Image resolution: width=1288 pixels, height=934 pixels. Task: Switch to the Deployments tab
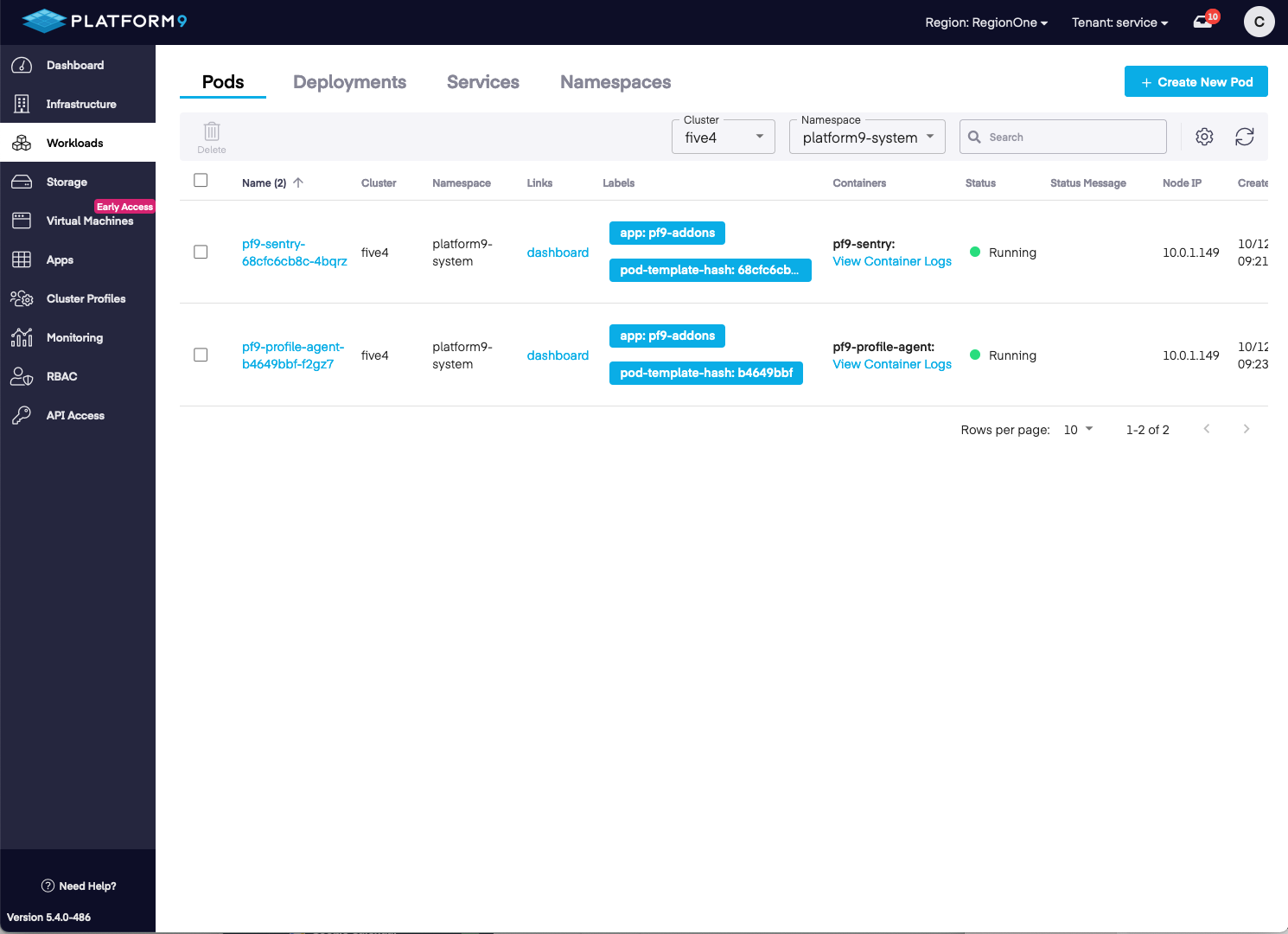click(349, 82)
